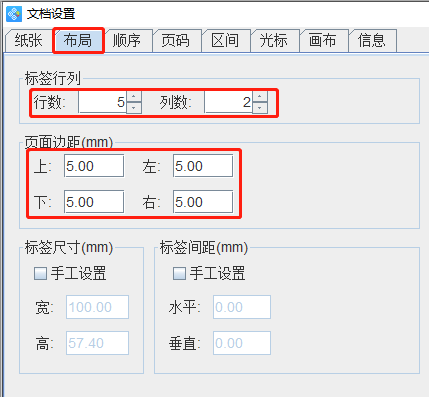The image size is (429, 397).
Task: Click the 右 page margin field
Action: click(203, 202)
